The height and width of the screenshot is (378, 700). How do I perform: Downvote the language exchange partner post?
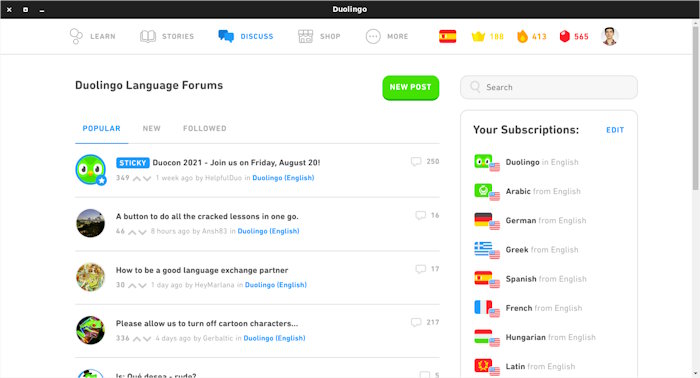(142, 286)
